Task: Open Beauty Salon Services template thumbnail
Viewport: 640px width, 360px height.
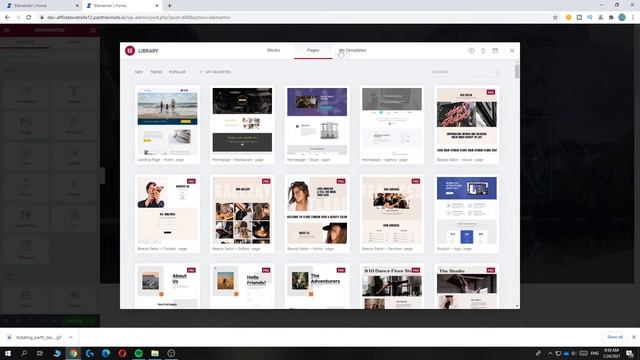Action: point(392,210)
